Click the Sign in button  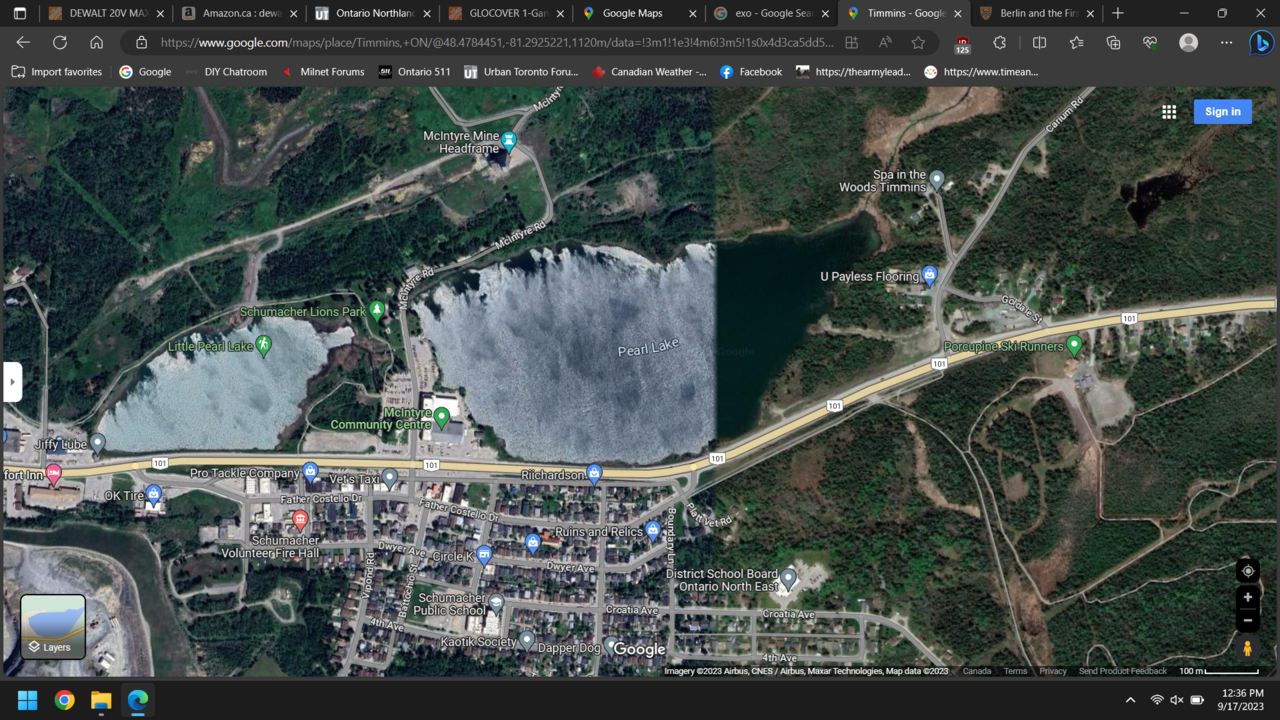click(x=1222, y=112)
